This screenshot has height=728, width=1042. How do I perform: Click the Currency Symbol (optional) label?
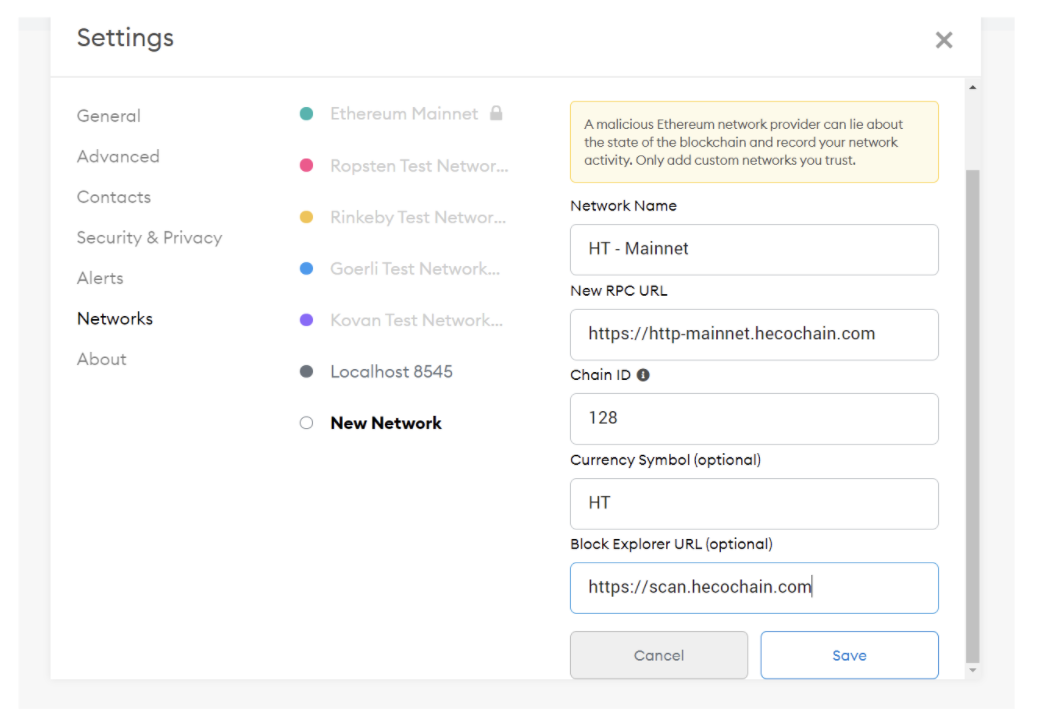click(x=665, y=460)
